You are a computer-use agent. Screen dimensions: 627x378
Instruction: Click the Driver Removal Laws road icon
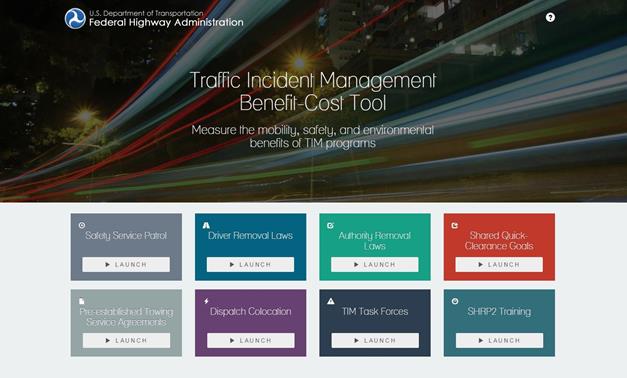tap(206, 225)
